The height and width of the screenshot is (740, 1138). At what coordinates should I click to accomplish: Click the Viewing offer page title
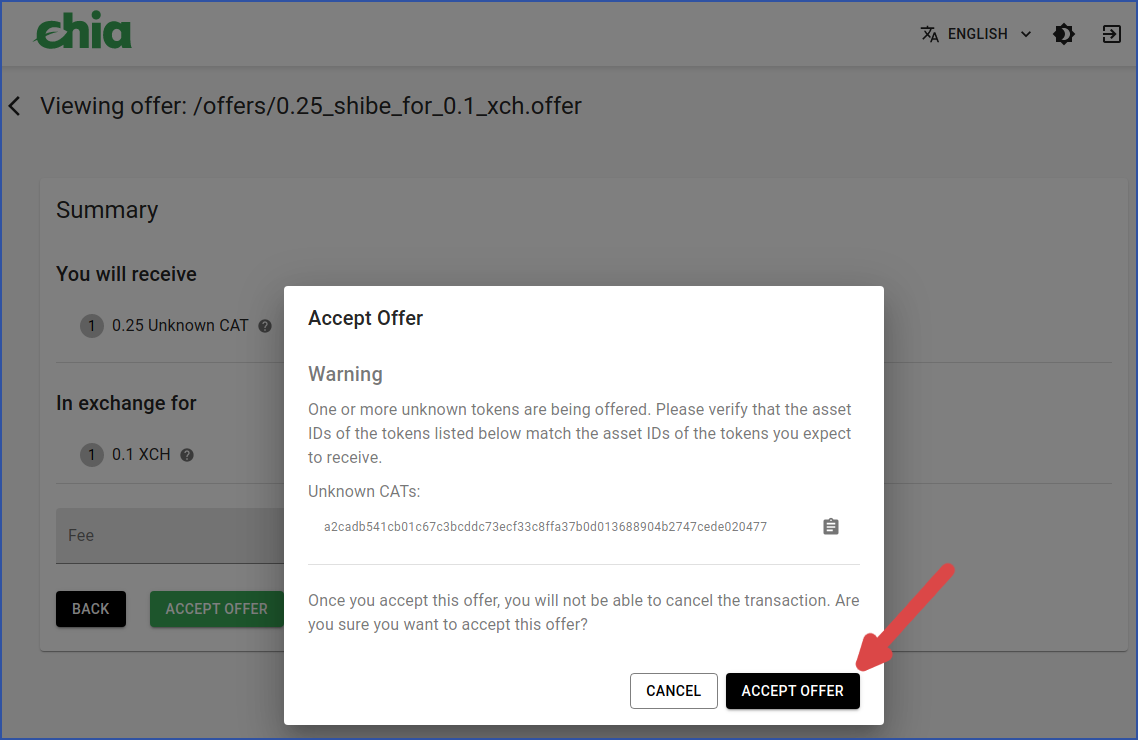click(x=311, y=106)
